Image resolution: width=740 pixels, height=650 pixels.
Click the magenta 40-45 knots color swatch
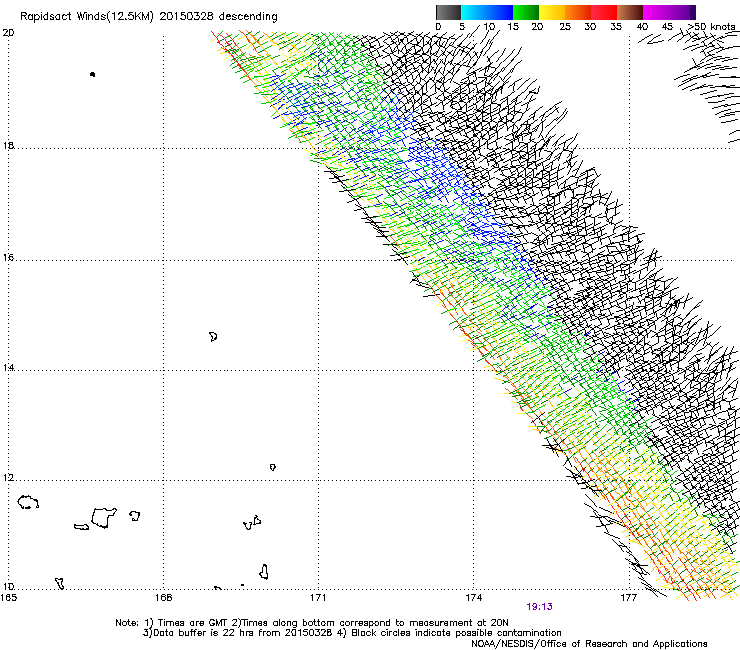tap(656, 12)
